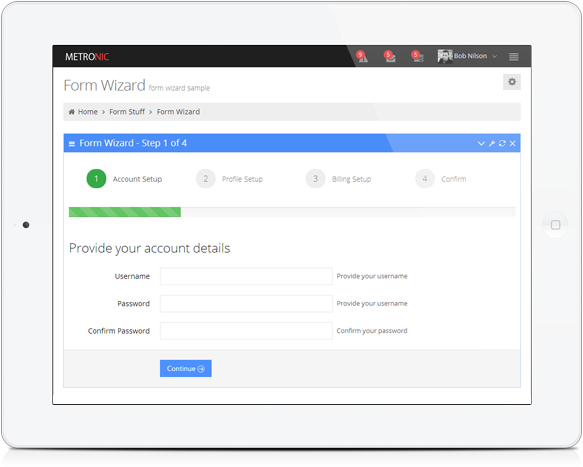Open the inbox envelope notifications icon

(x=390, y=57)
